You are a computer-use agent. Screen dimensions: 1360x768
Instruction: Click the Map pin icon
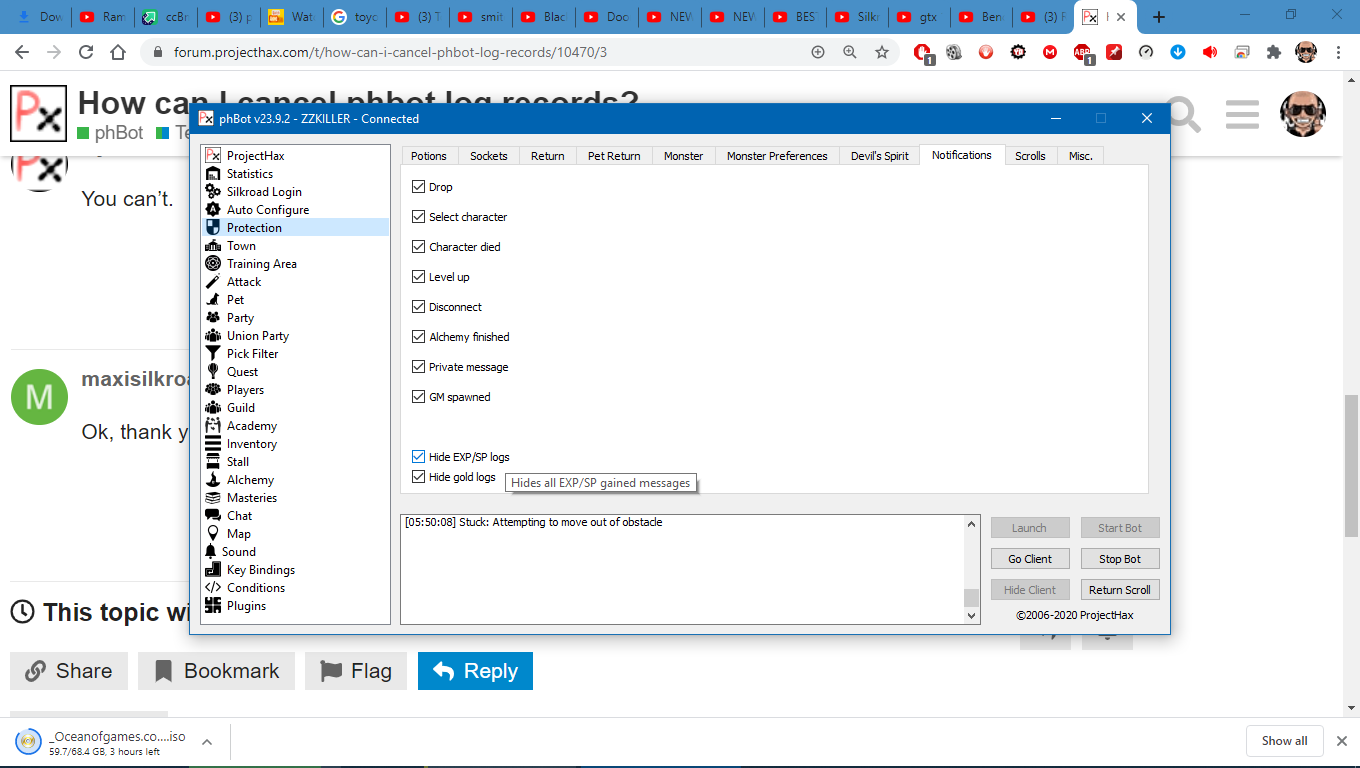point(212,534)
